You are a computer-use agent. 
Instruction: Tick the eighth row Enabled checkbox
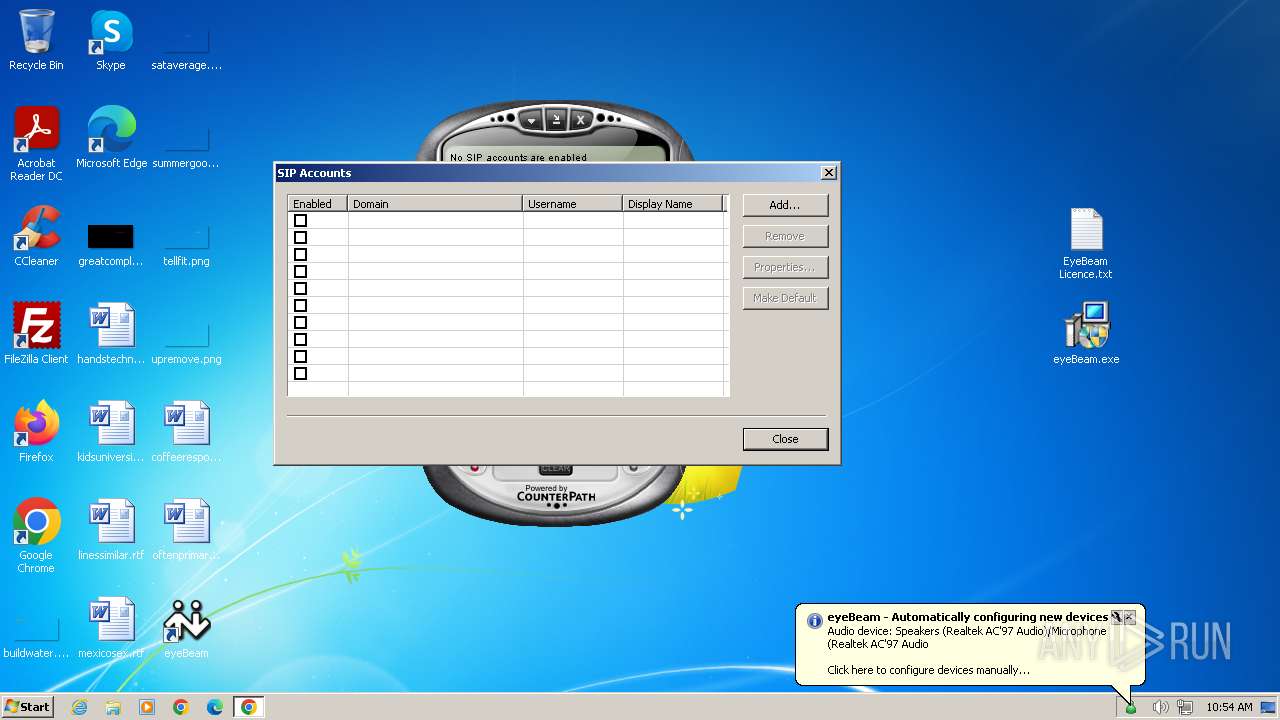pos(300,340)
